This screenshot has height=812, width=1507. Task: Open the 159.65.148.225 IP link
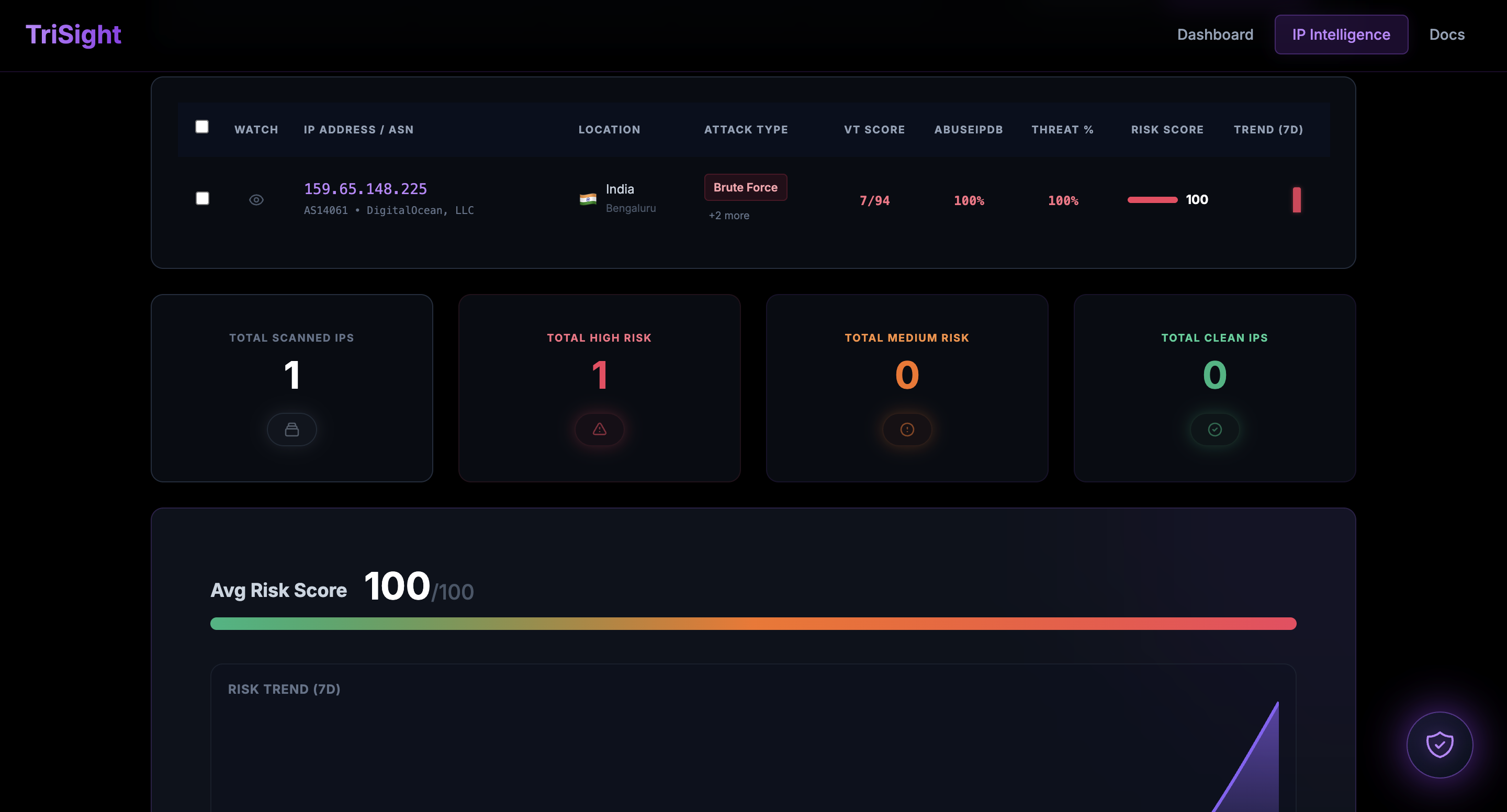coord(365,189)
